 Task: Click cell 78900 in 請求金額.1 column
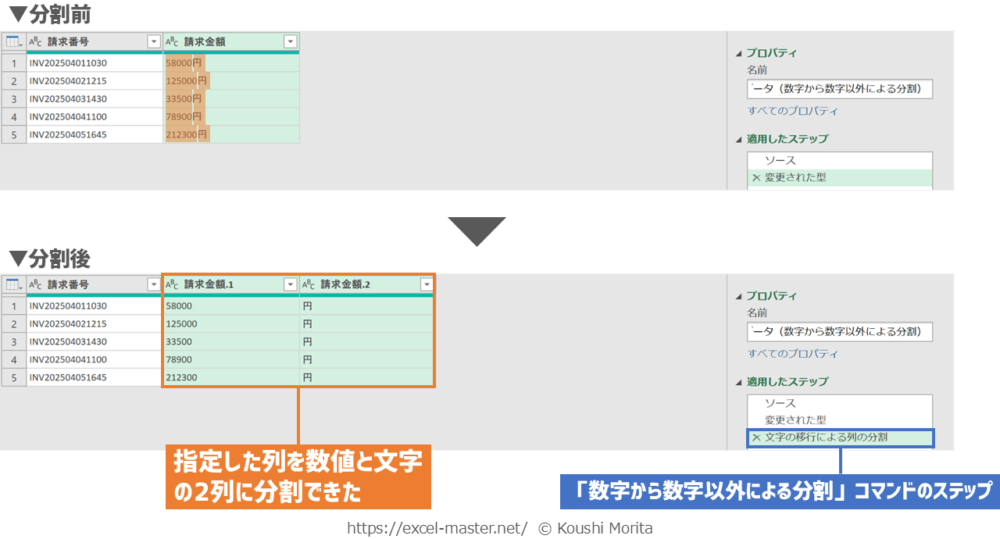(231, 360)
